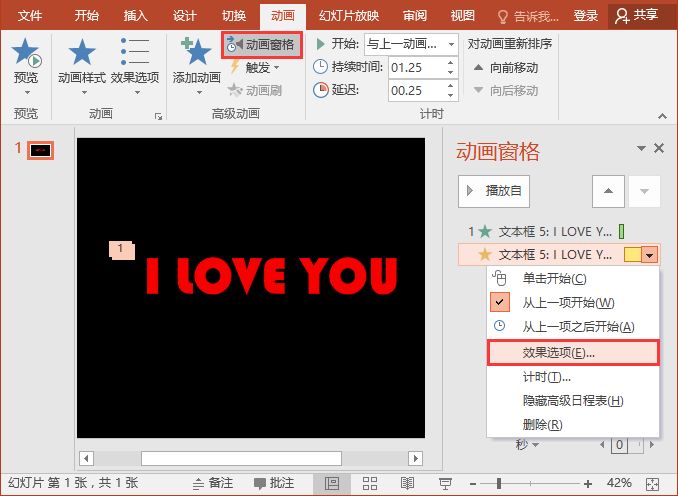Decrease the delay with down spinner
Image resolution: width=678 pixels, height=496 pixels.
point(451,96)
